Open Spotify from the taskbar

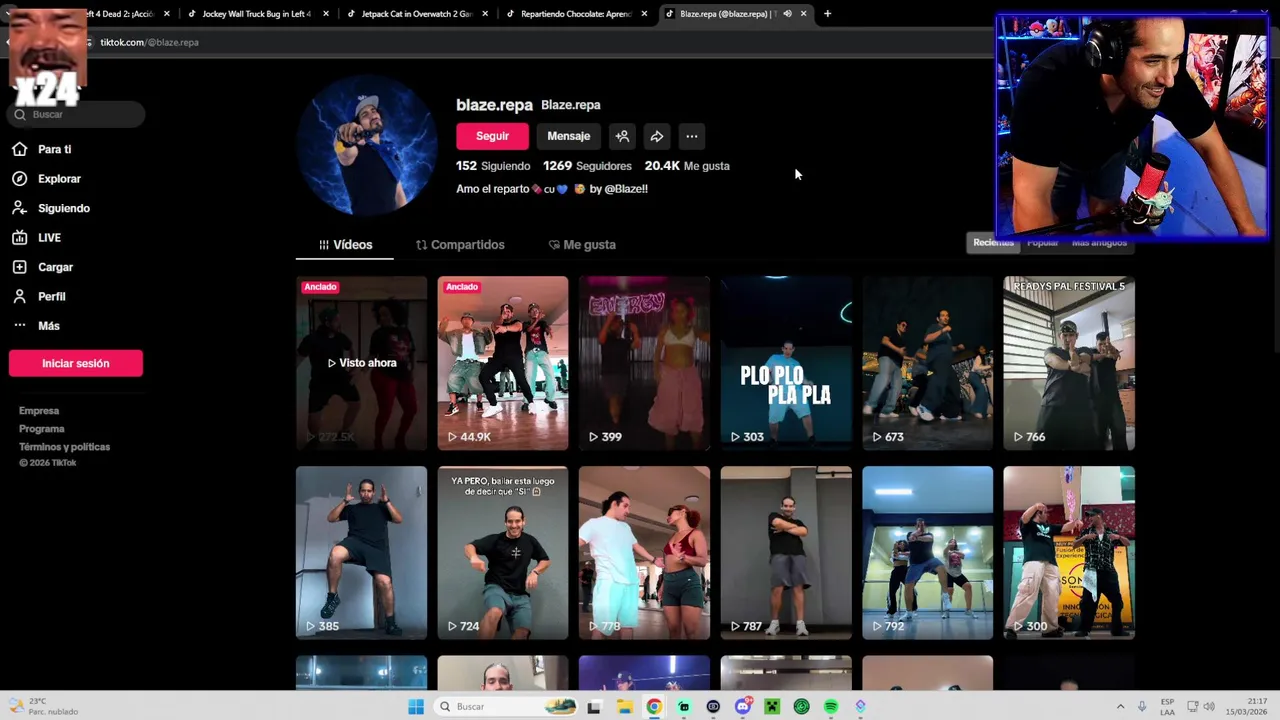coord(831,707)
